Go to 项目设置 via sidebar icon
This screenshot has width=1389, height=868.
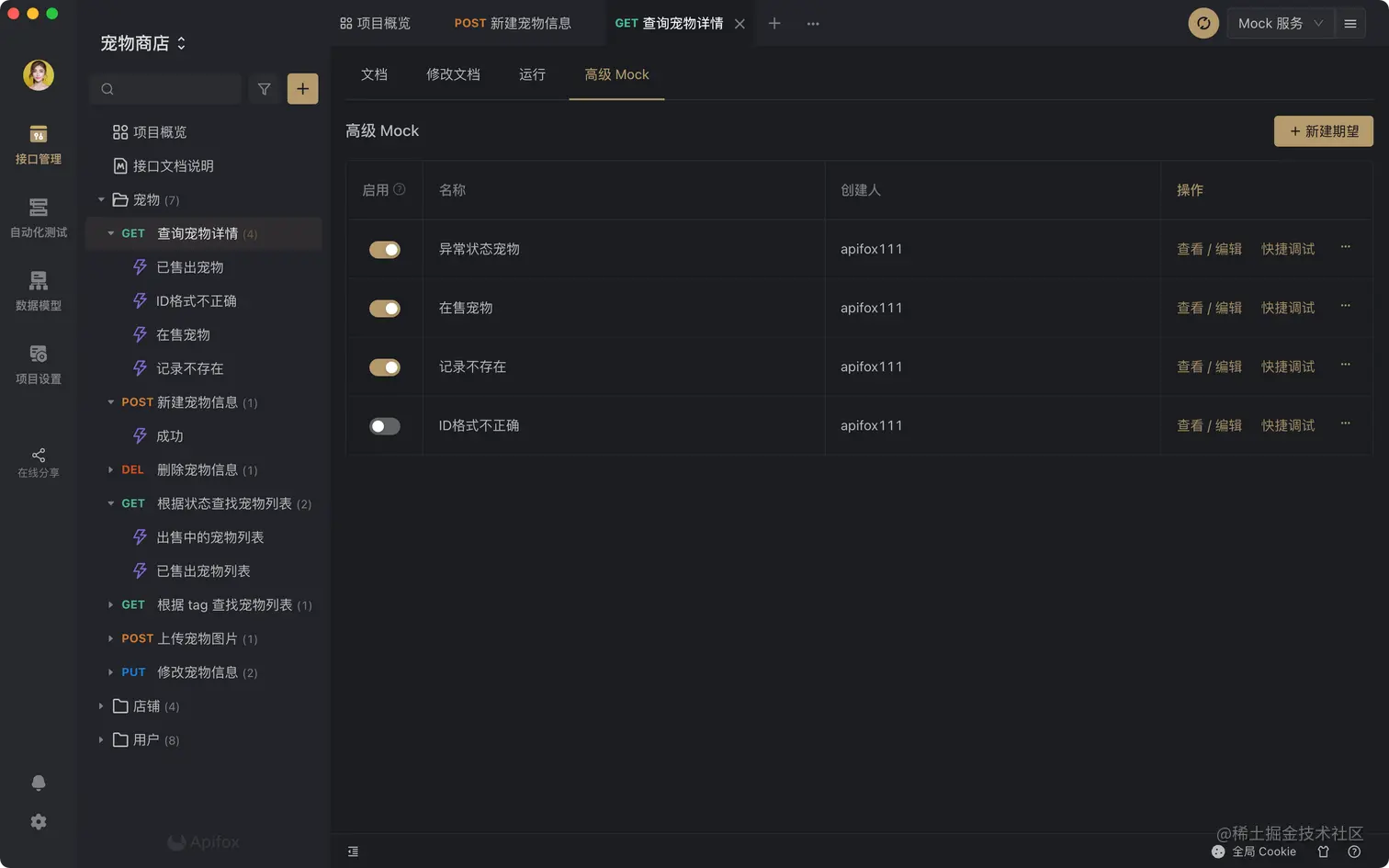(38, 363)
